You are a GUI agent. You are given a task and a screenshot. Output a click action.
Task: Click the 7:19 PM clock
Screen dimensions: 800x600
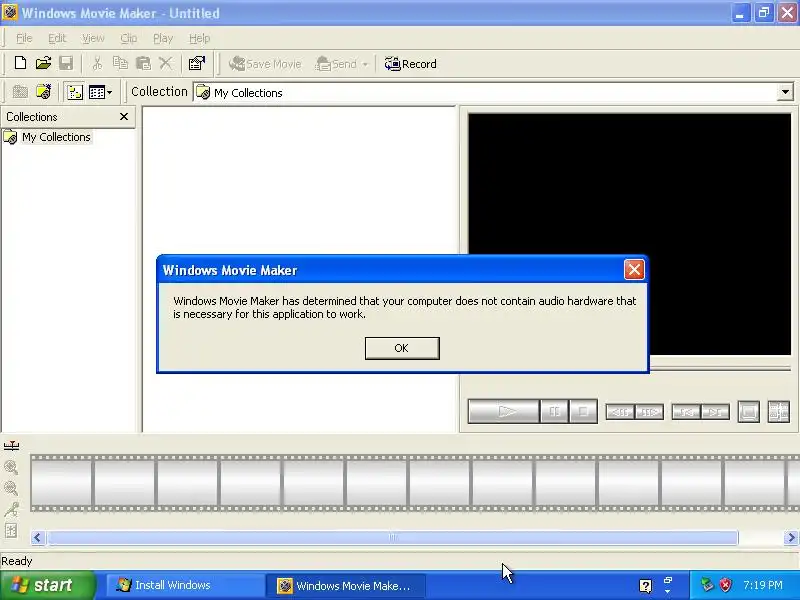[762, 585]
